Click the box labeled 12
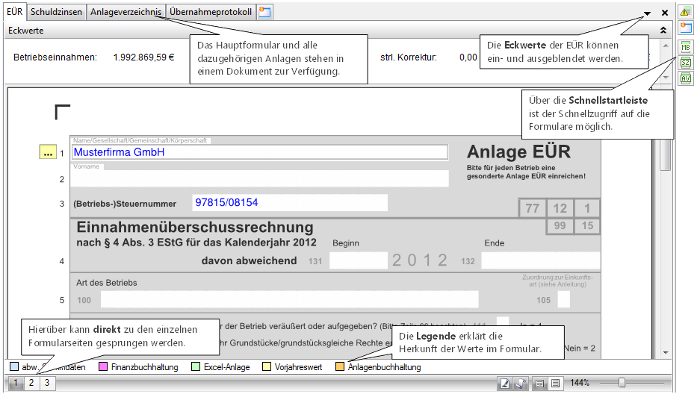 click(560, 209)
